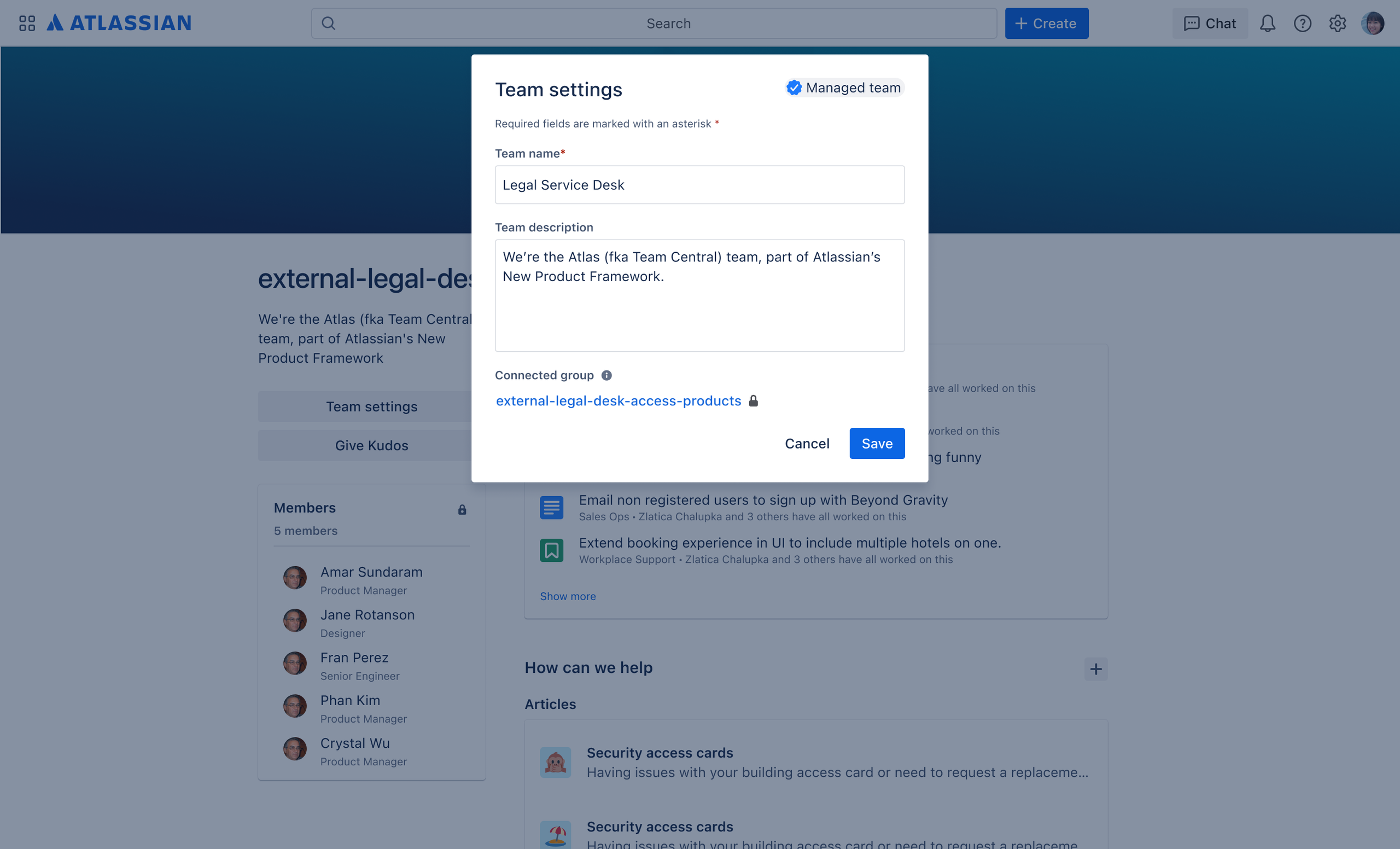Click the document icon on the email item
This screenshot has width=1400, height=849.
pos(551,507)
